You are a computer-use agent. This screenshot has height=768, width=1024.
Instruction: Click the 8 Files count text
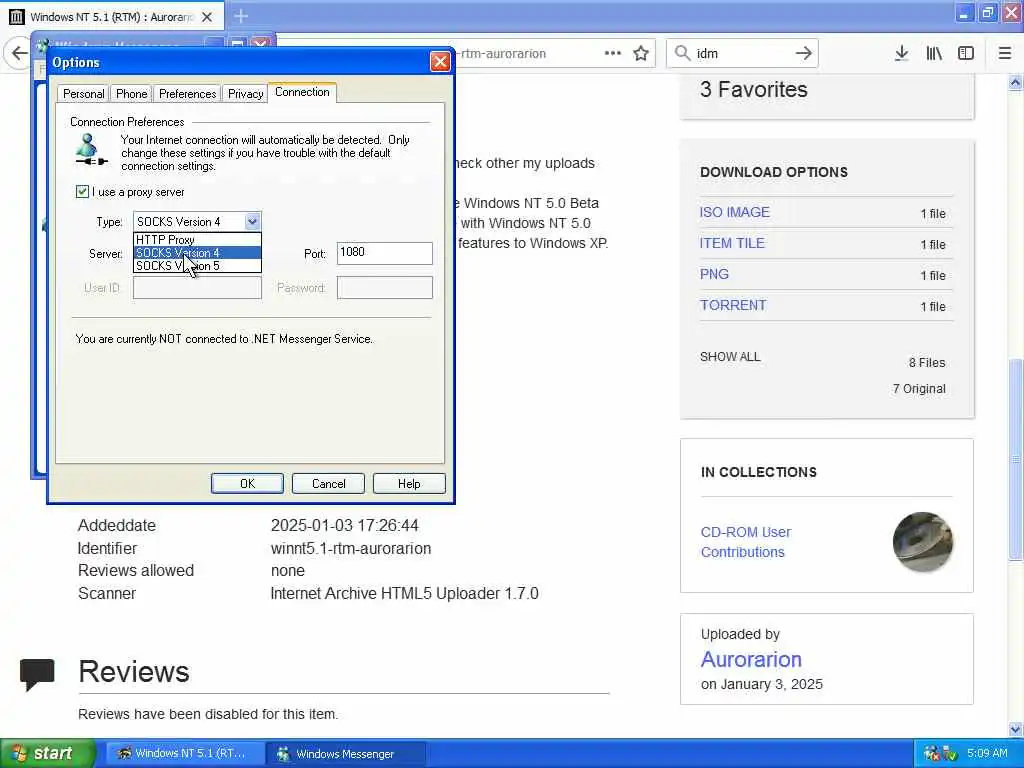(927, 362)
